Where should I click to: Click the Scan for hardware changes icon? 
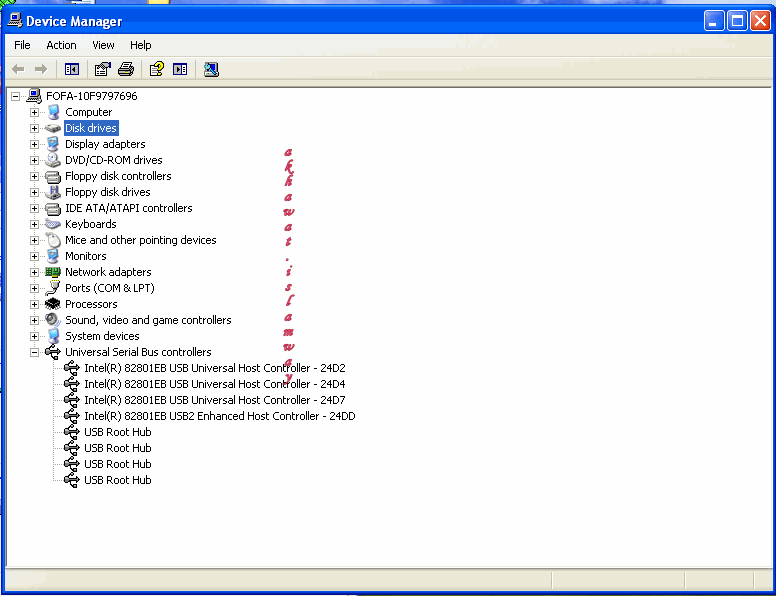coord(211,69)
